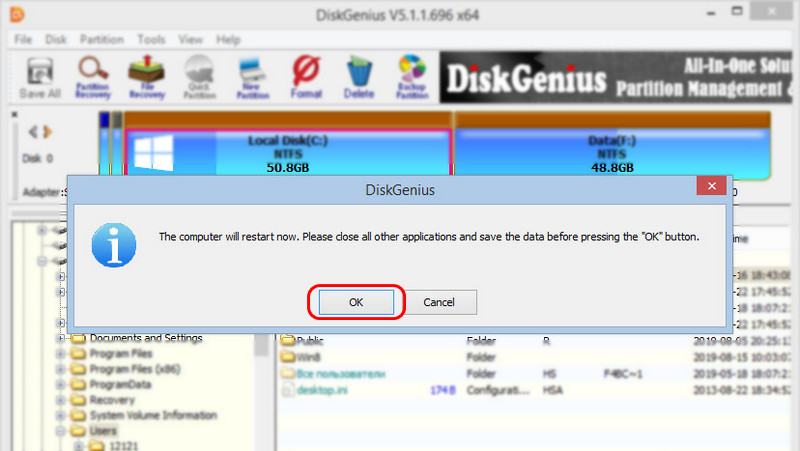
Task: Select System Volume Information folder
Action: coord(153,415)
